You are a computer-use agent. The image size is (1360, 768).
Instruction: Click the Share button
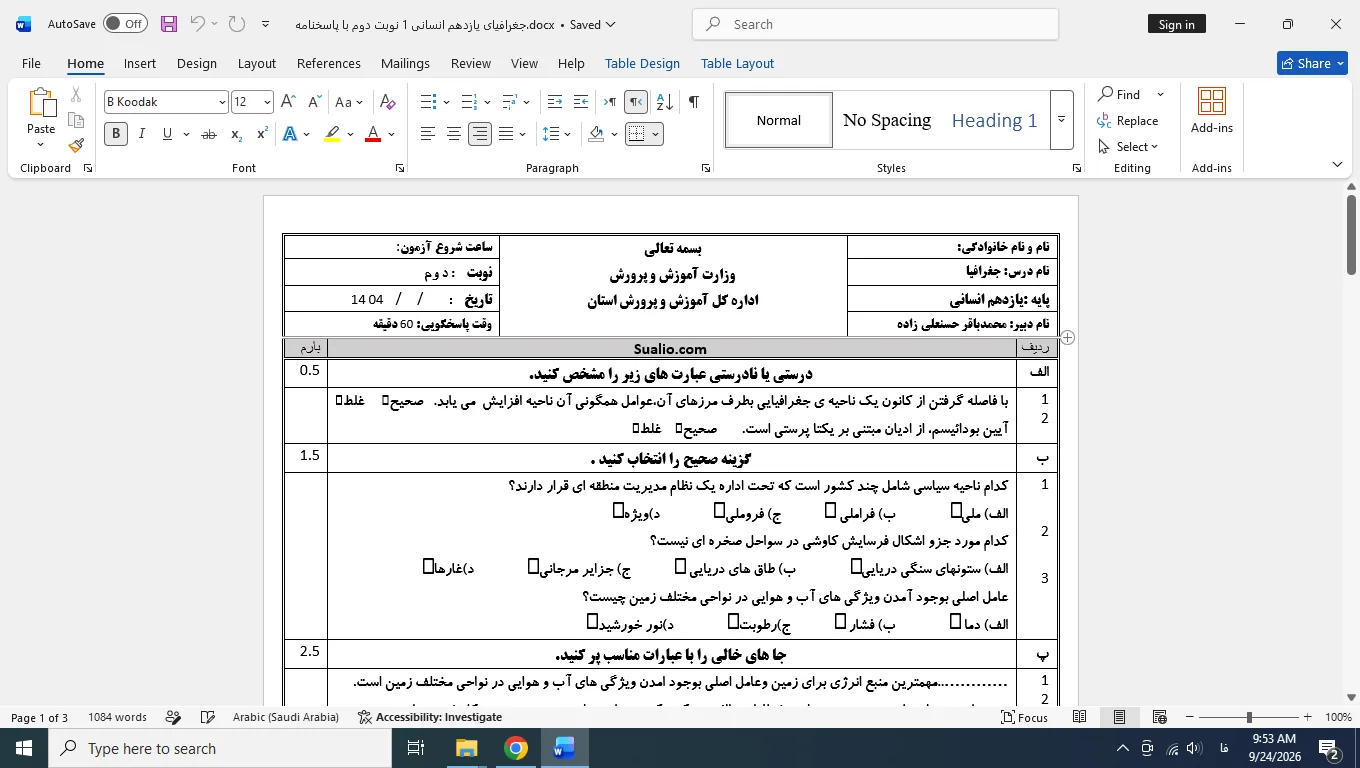(x=1312, y=63)
